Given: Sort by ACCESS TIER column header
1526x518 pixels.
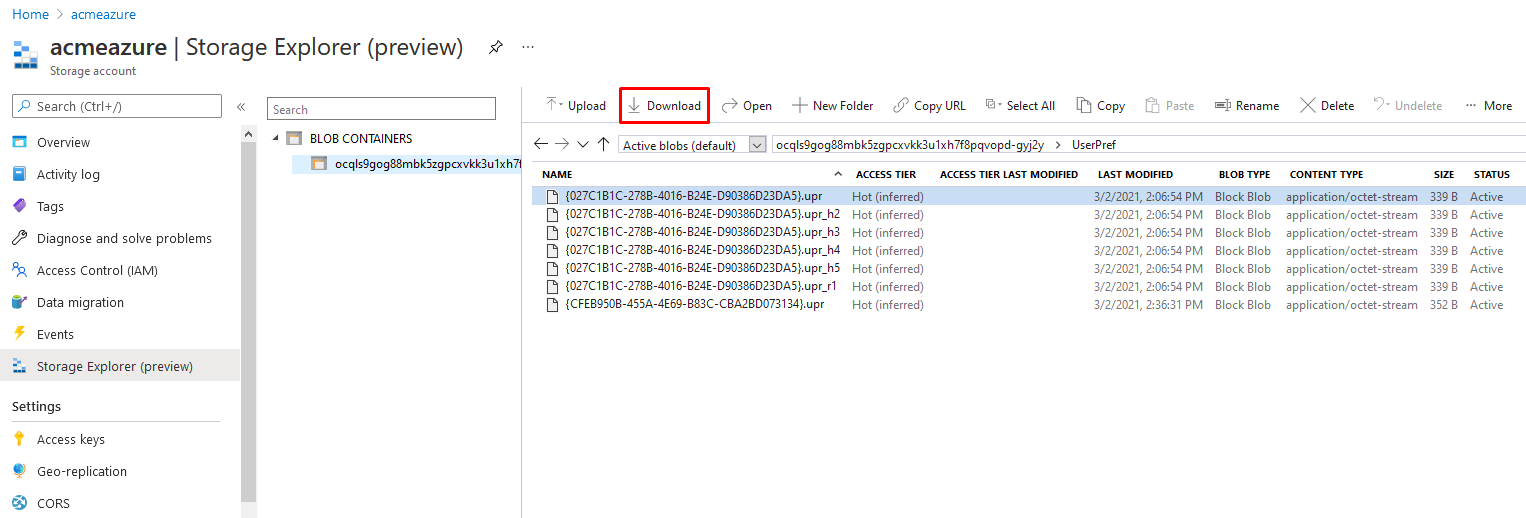Looking at the screenshot, I should [886, 174].
